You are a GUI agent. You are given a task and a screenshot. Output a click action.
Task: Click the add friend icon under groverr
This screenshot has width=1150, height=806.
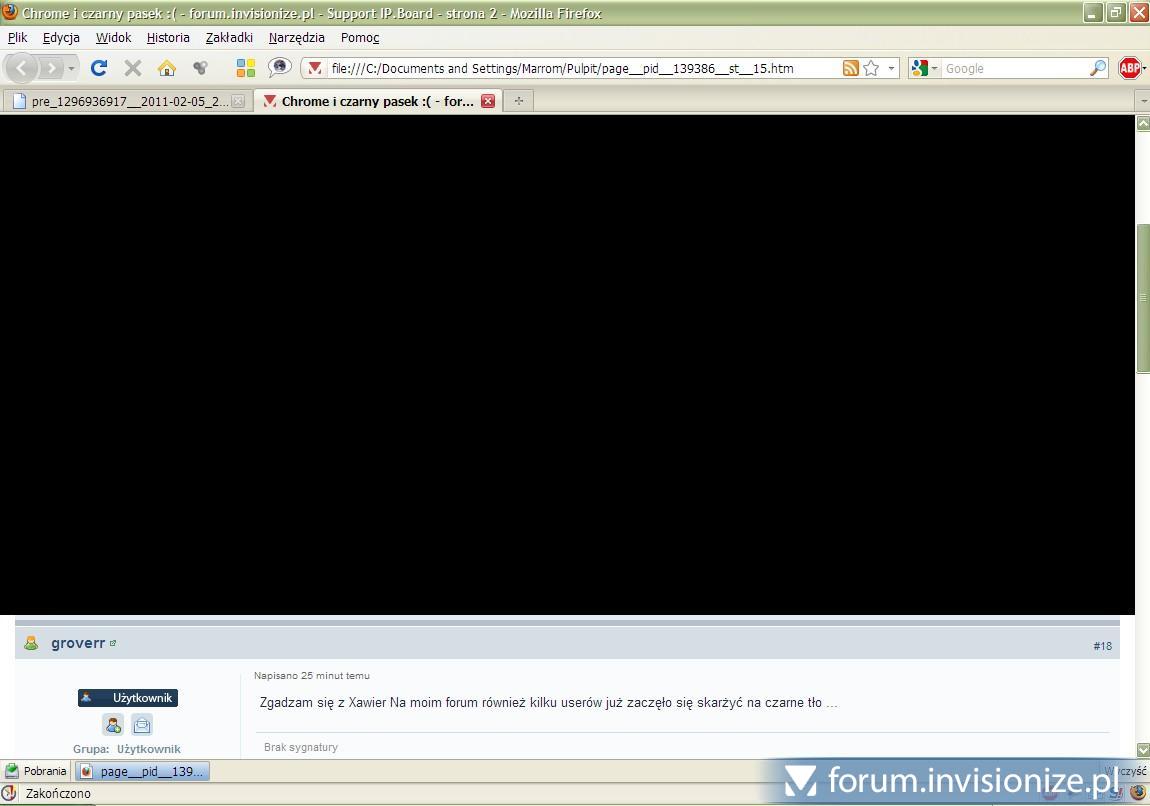pos(114,725)
